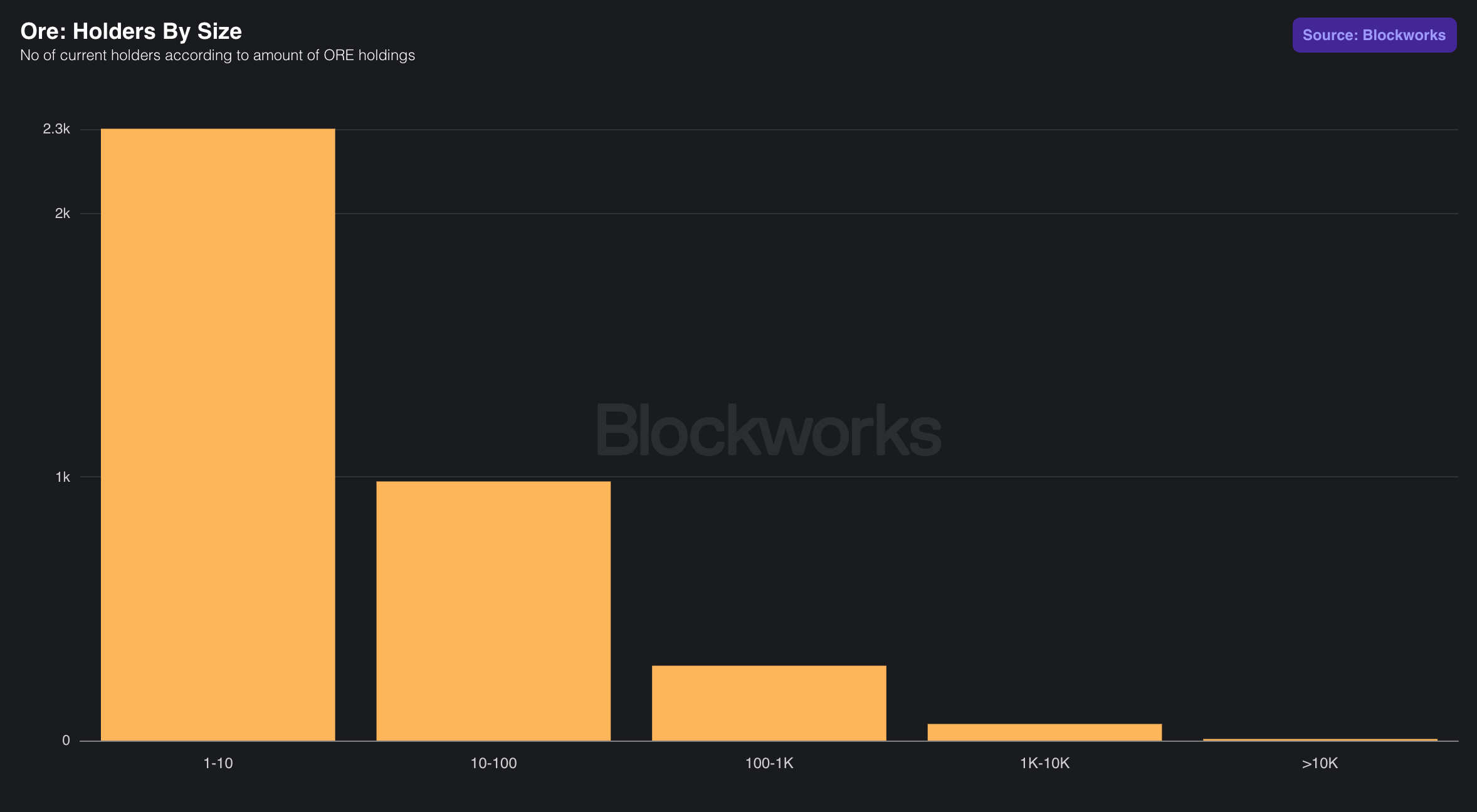Image resolution: width=1477 pixels, height=812 pixels.
Task: Click the 1-10 axis label
Action: pyautogui.click(x=218, y=763)
